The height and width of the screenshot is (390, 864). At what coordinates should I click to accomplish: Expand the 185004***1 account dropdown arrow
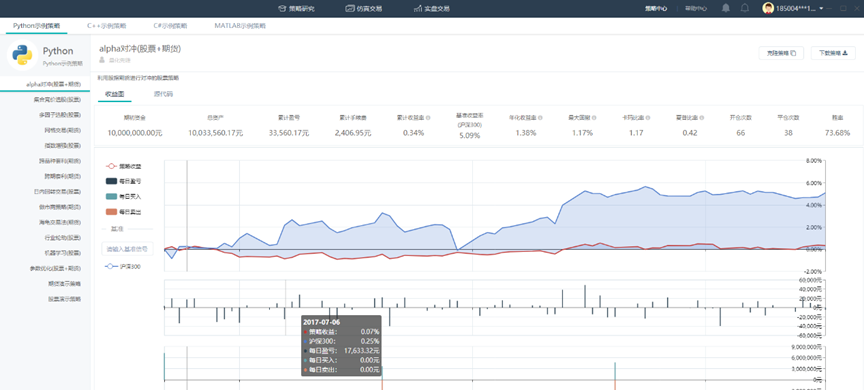tap(822, 9)
